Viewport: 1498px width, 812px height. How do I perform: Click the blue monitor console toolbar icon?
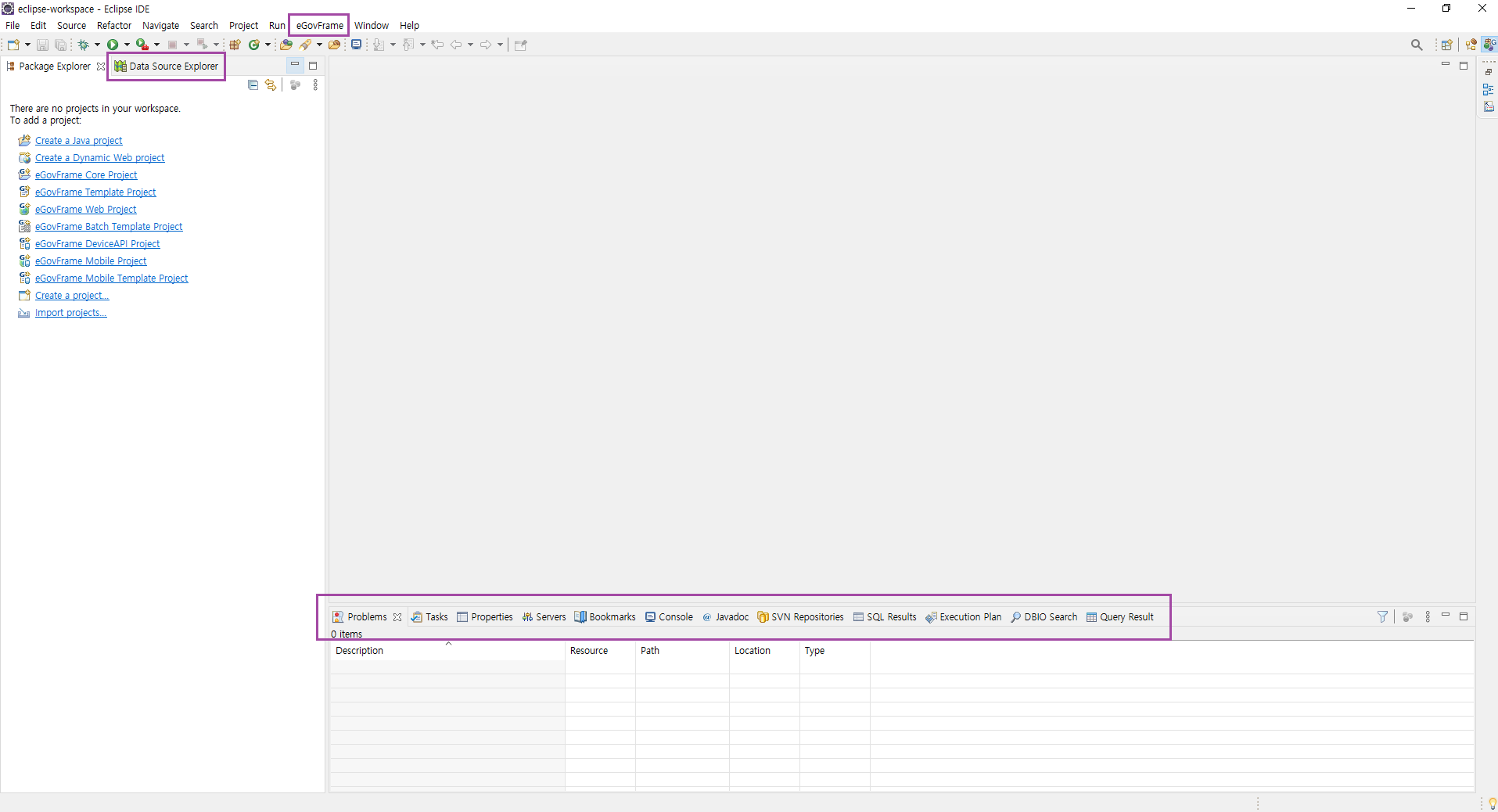[x=356, y=45]
